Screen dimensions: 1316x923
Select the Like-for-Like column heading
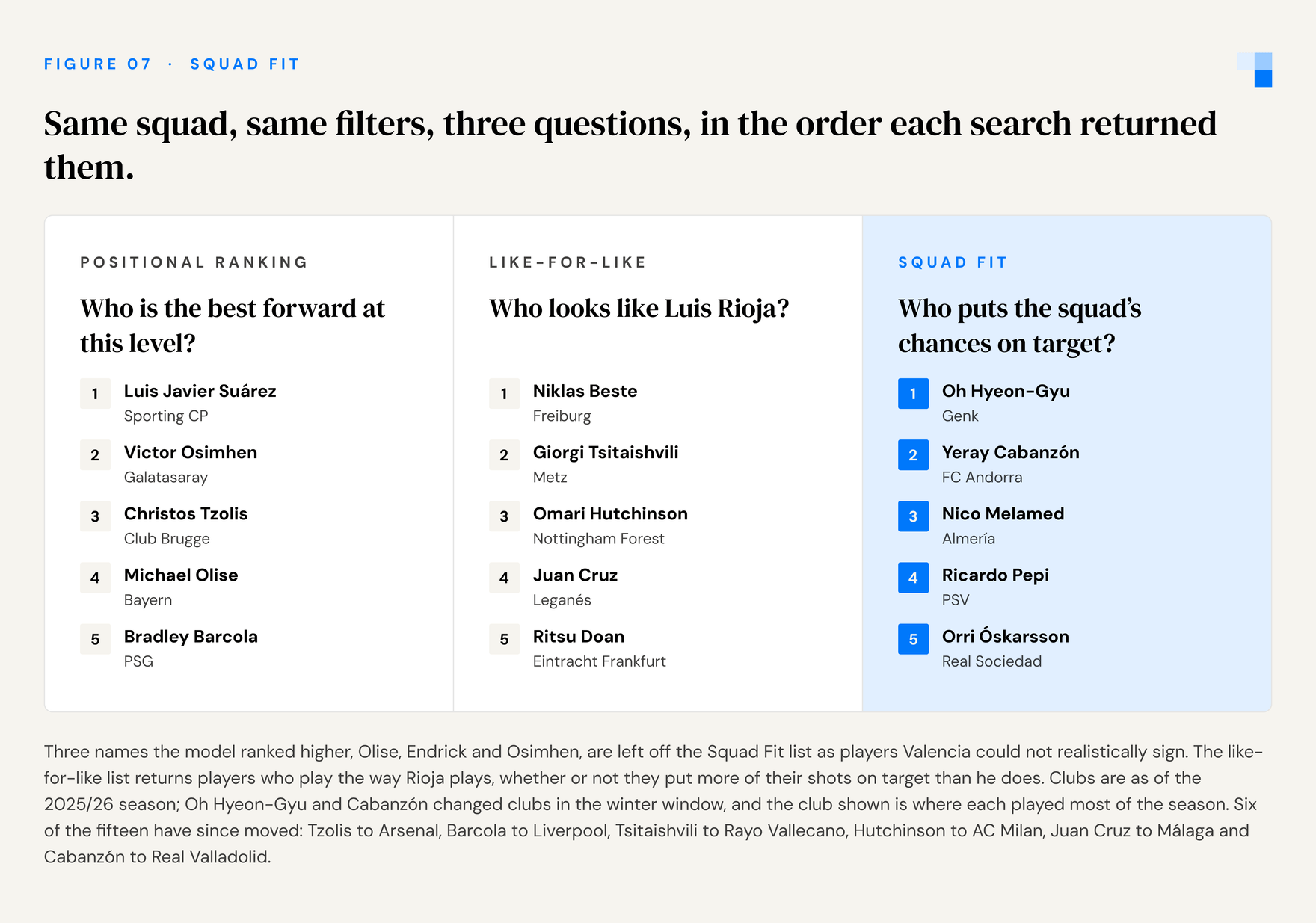(x=568, y=262)
